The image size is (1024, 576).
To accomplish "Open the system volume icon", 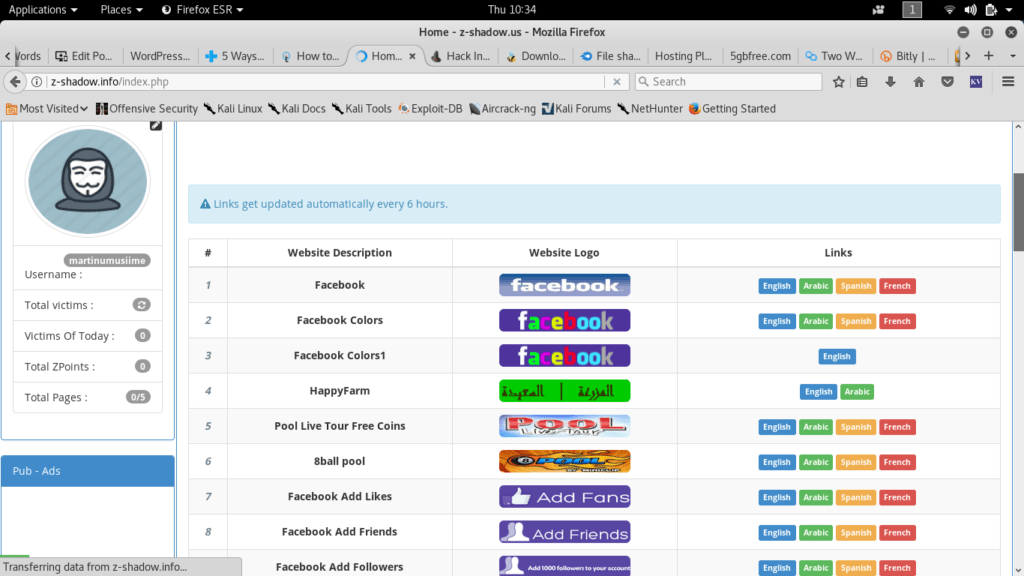I will [x=970, y=10].
